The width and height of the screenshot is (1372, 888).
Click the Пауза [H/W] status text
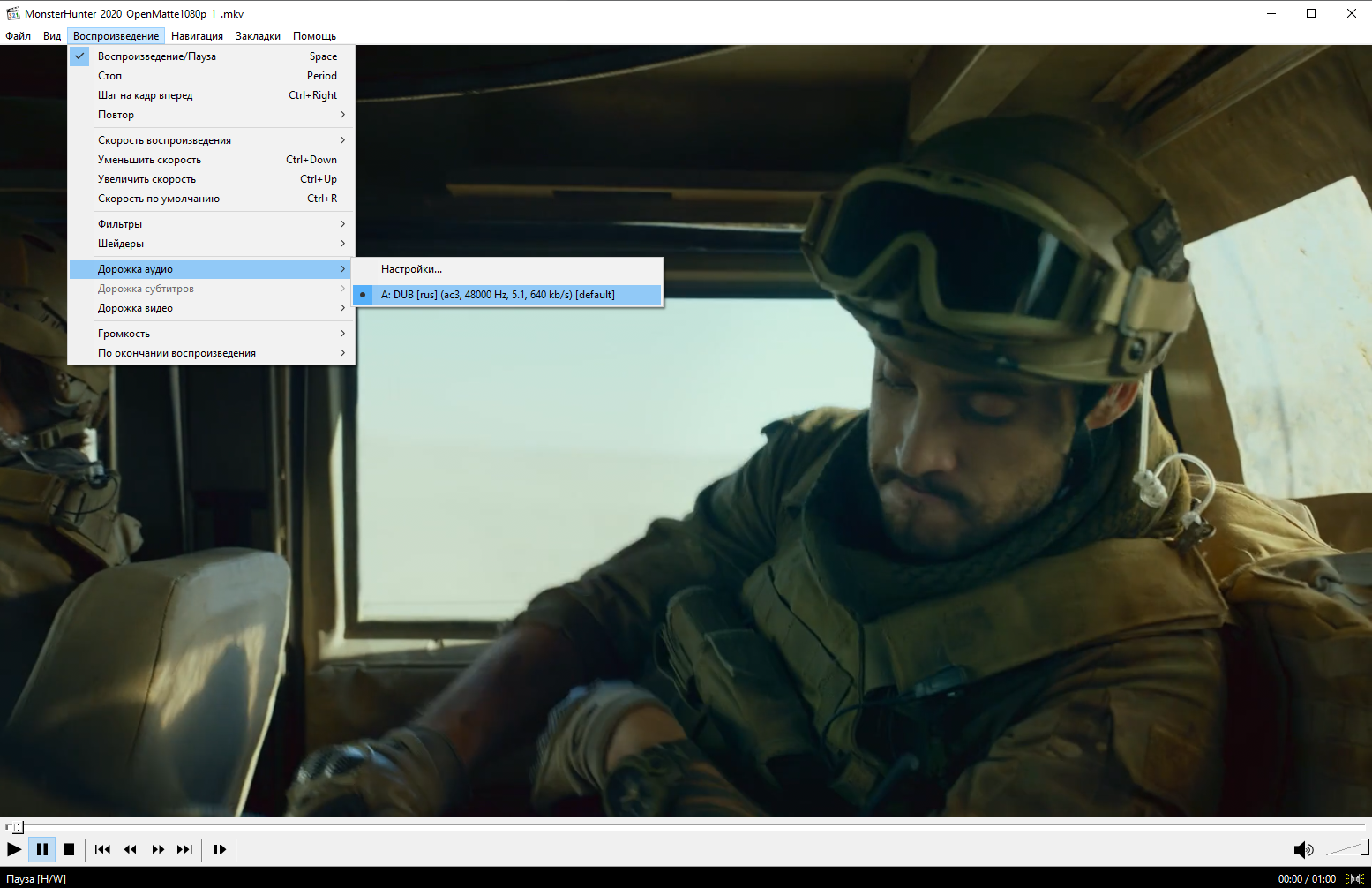pyautogui.click(x=36, y=878)
